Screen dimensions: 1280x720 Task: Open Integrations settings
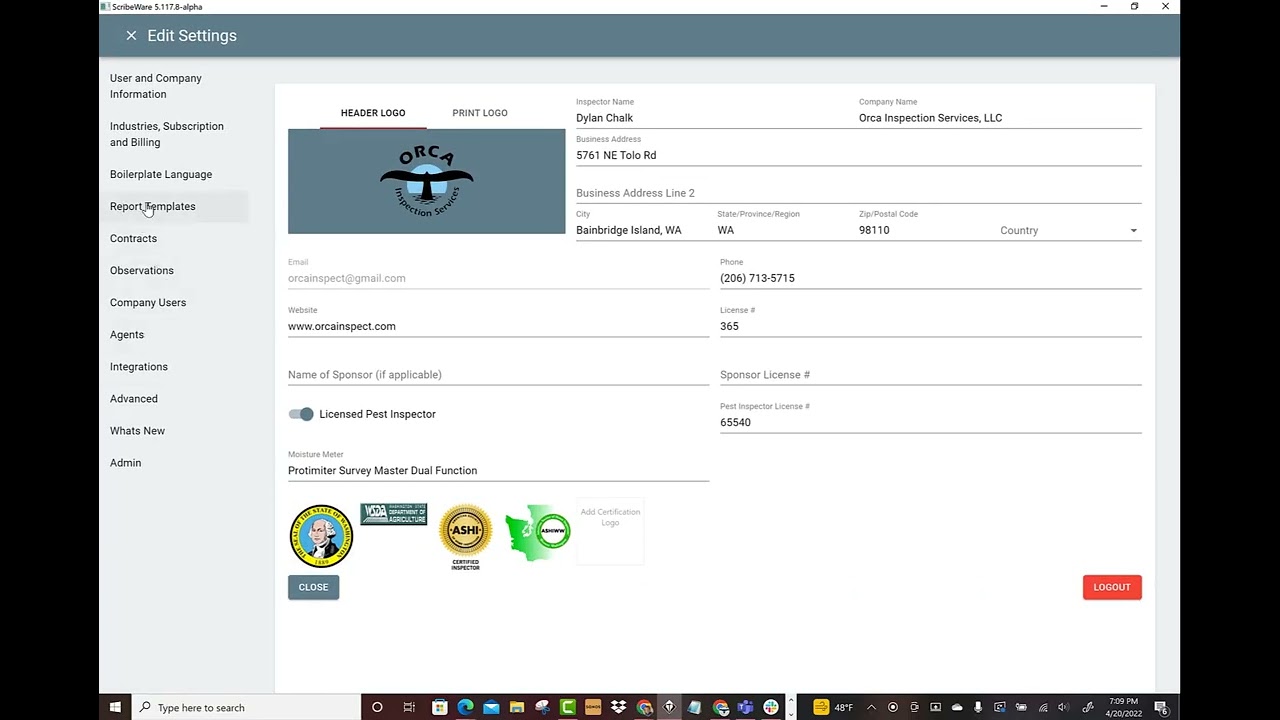[139, 366]
